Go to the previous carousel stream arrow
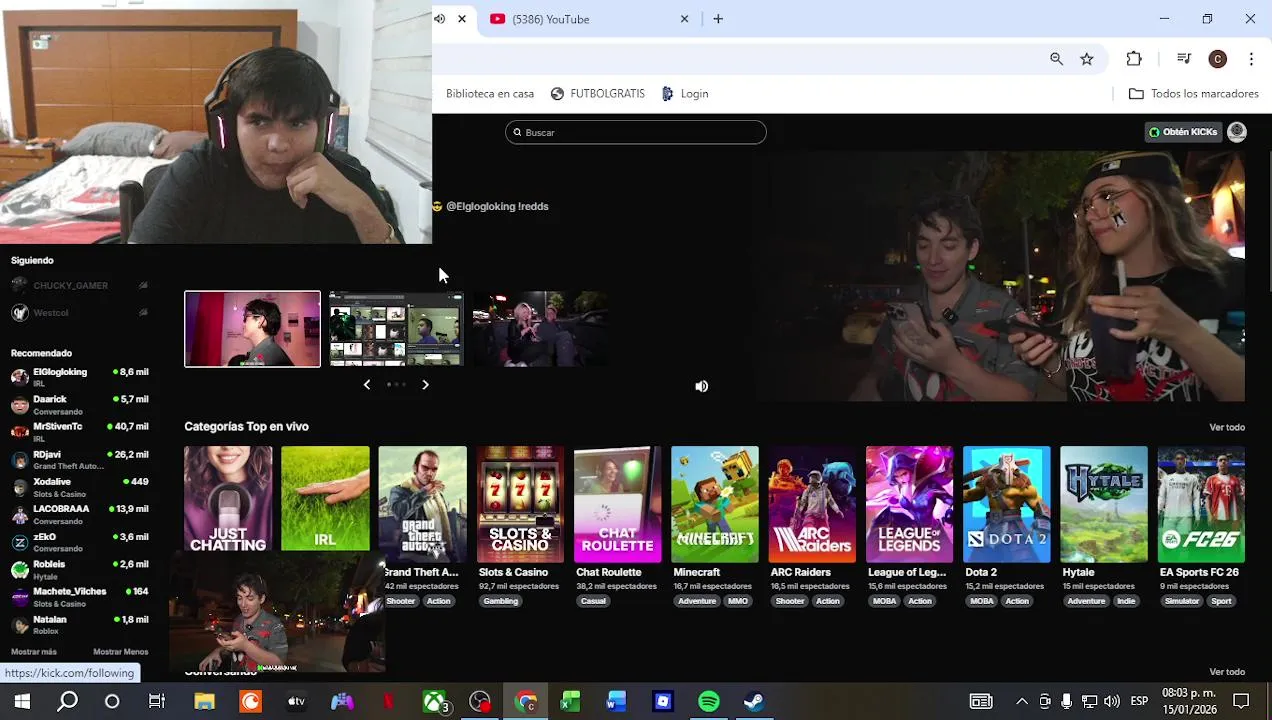Viewport: 1272px width, 720px height. (367, 384)
